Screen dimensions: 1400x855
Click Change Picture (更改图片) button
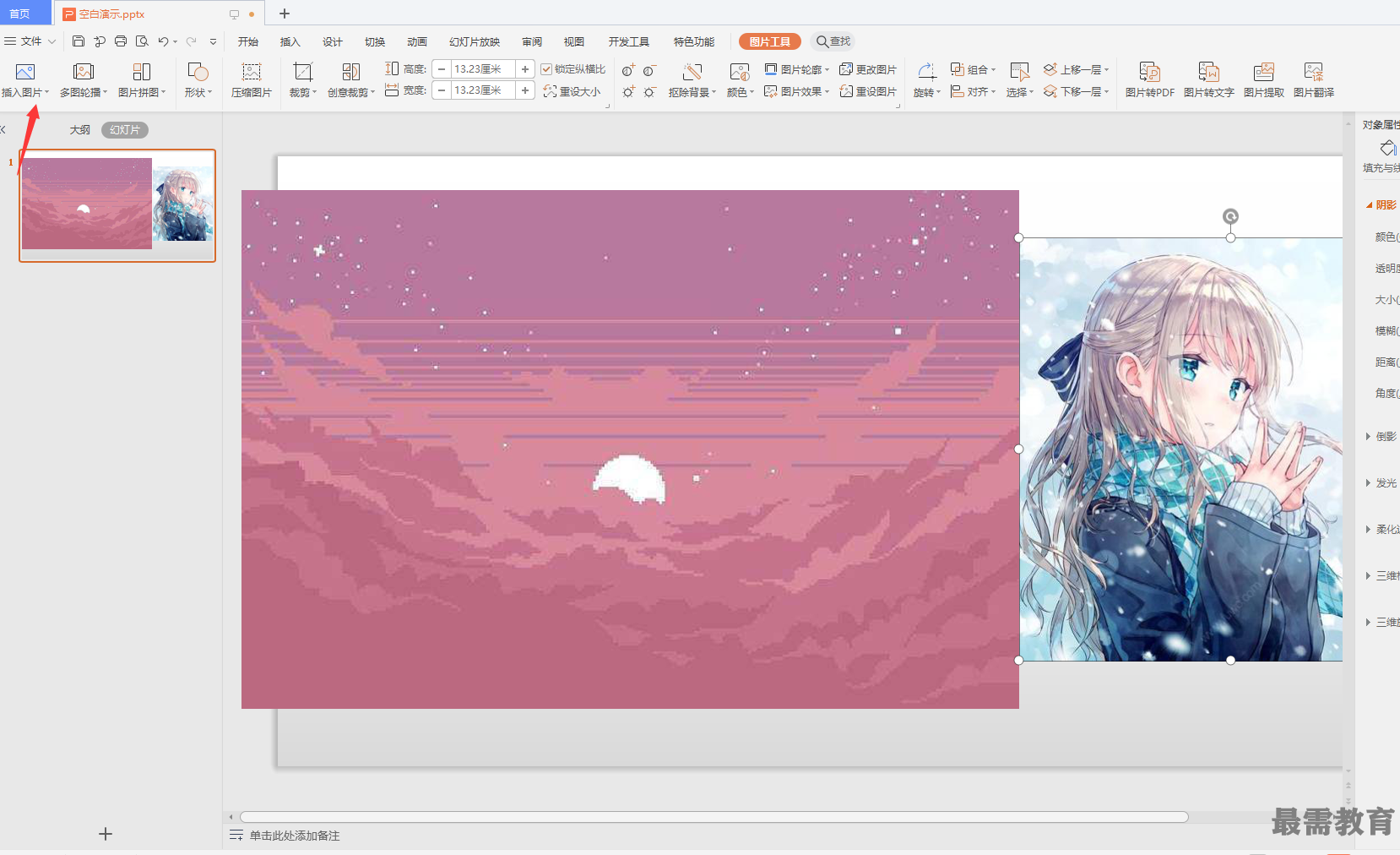868,69
